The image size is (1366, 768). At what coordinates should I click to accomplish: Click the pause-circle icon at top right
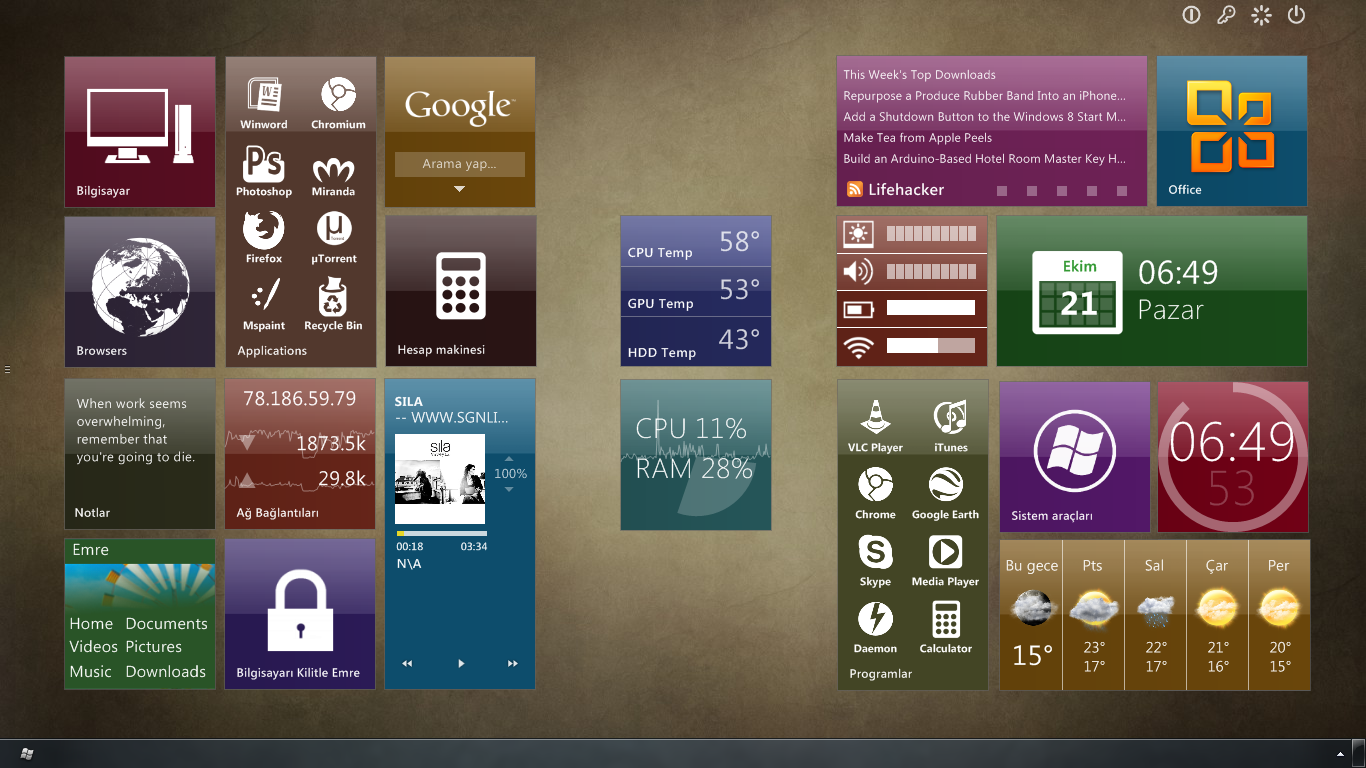click(x=1191, y=15)
